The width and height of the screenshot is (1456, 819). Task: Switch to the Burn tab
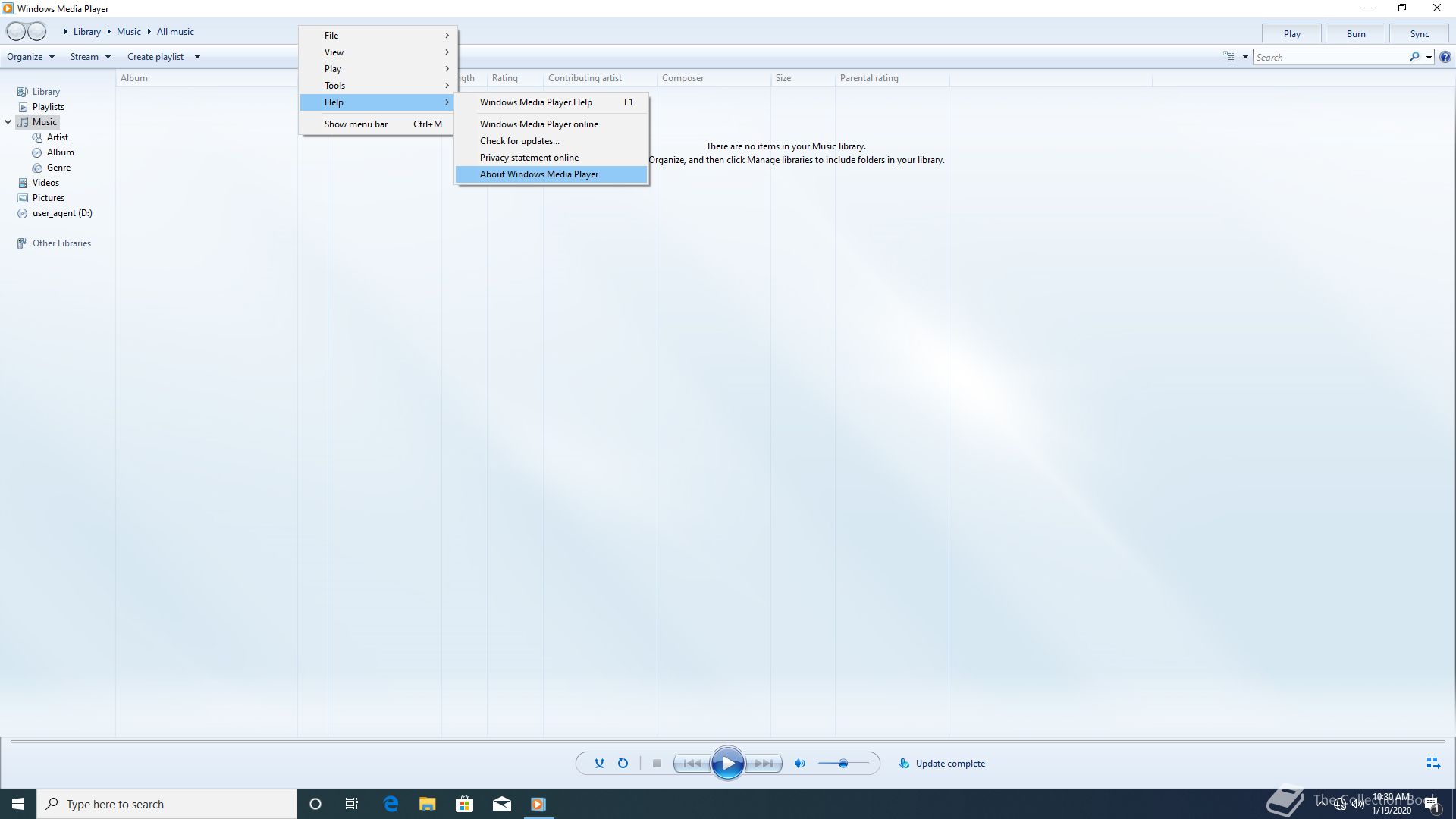tap(1356, 34)
